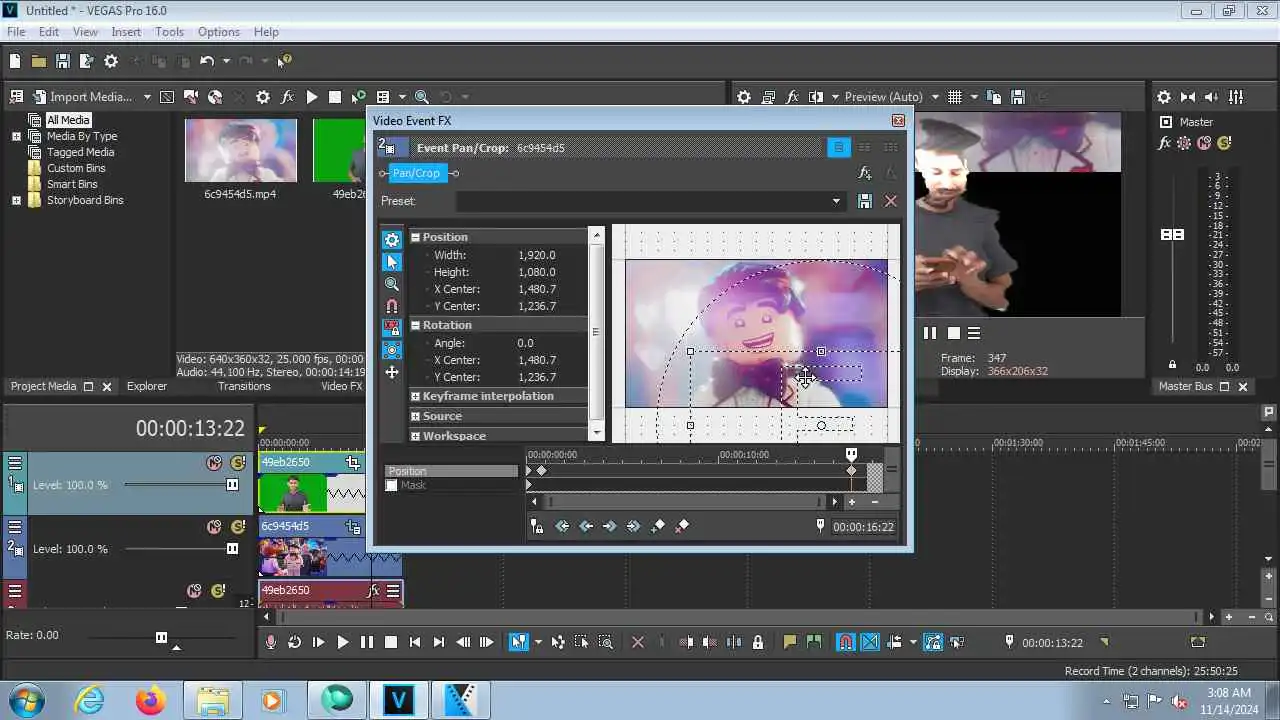Open the Edit menu
Viewport: 1280px width, 720px height.
point(49,32)
